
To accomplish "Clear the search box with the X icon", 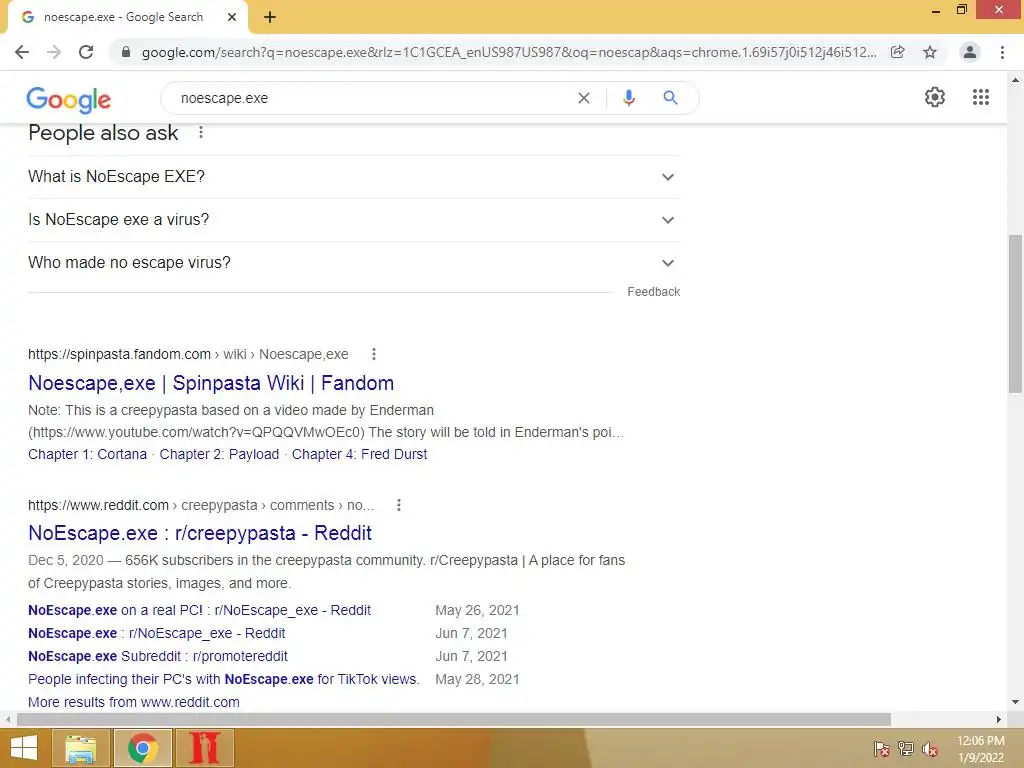I will 584,98.
